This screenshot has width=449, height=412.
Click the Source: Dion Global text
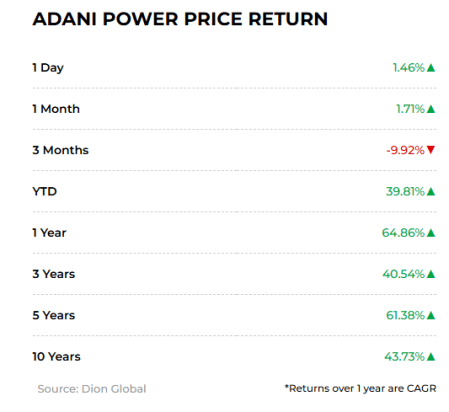92,389
